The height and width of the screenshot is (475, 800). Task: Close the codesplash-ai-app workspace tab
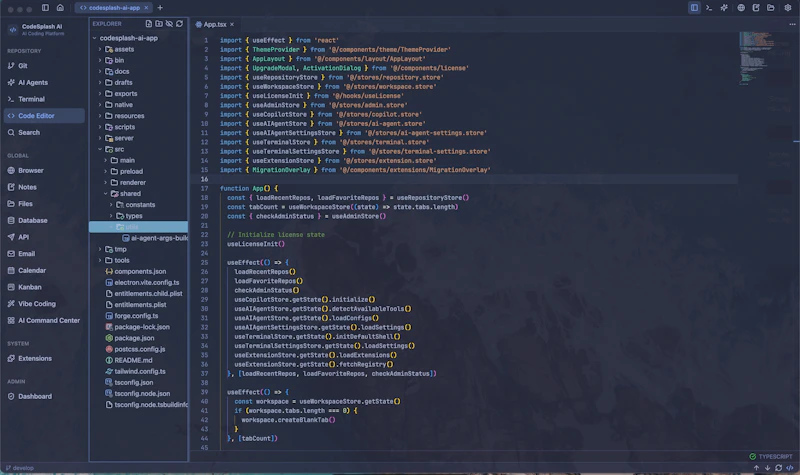146,8
